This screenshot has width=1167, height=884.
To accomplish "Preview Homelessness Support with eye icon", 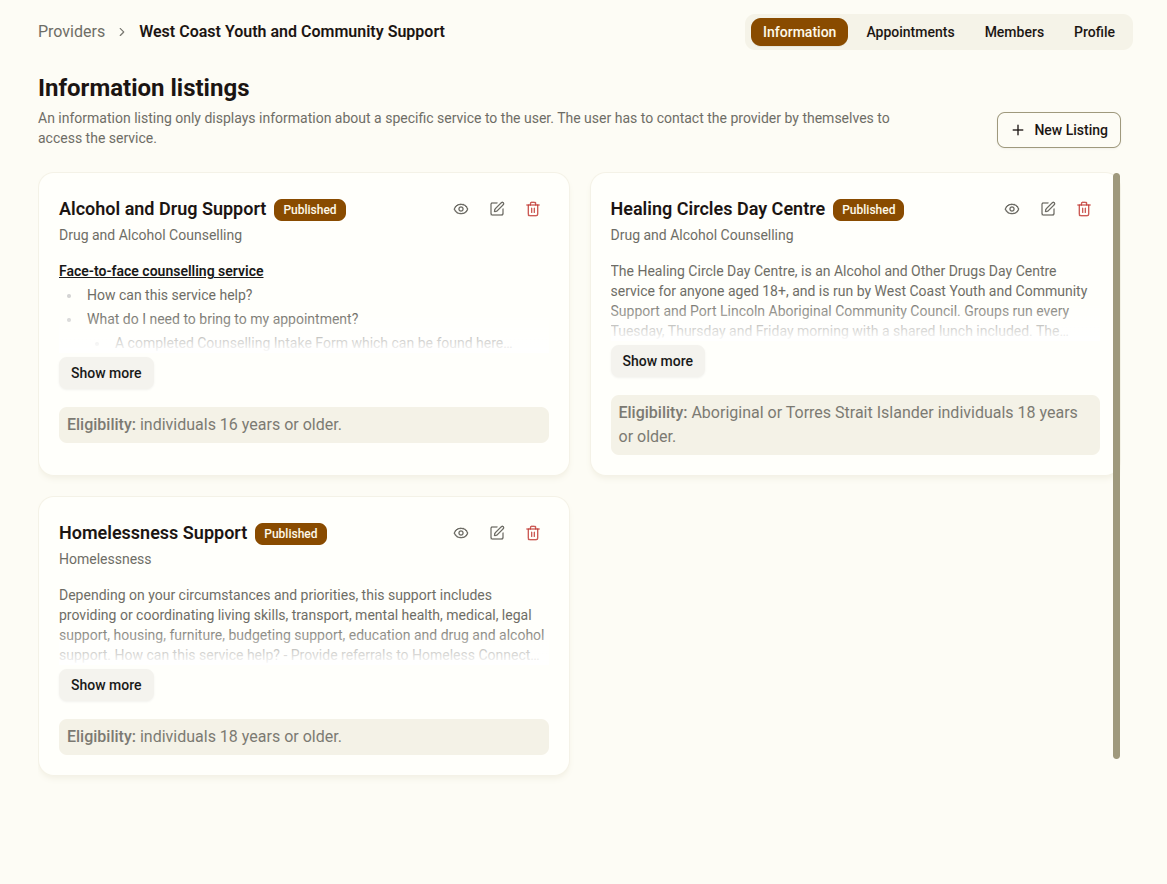I will pos(461,533).
